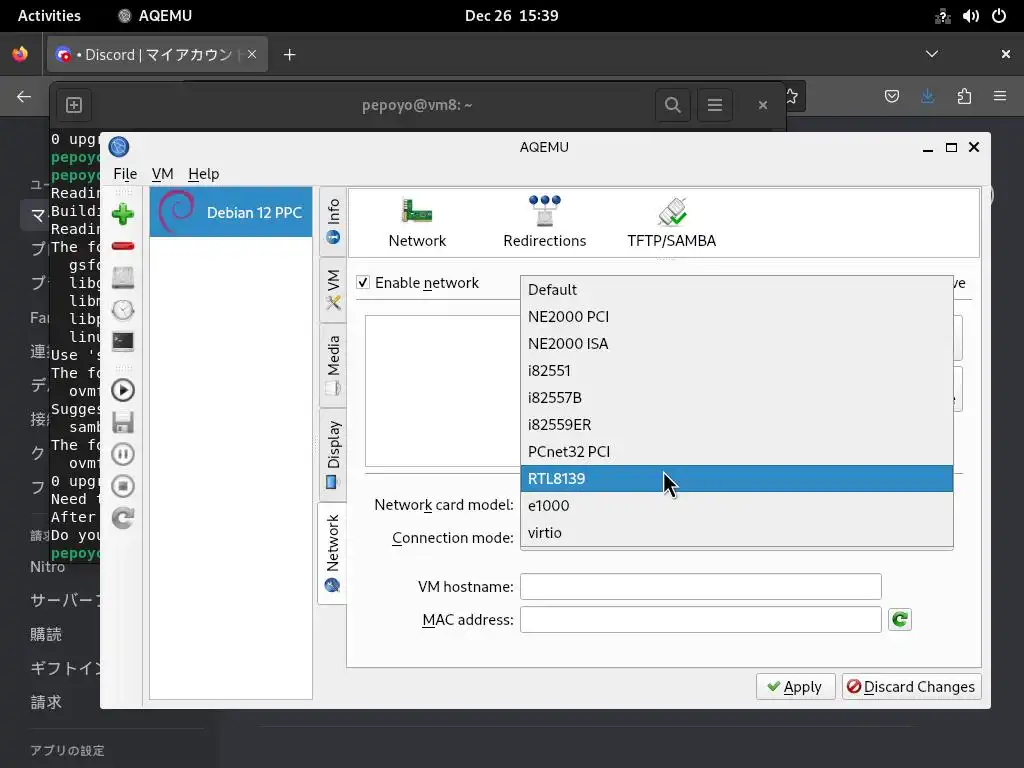
Task: Open the VM menu in AQEMU
Action: (163, 174)
